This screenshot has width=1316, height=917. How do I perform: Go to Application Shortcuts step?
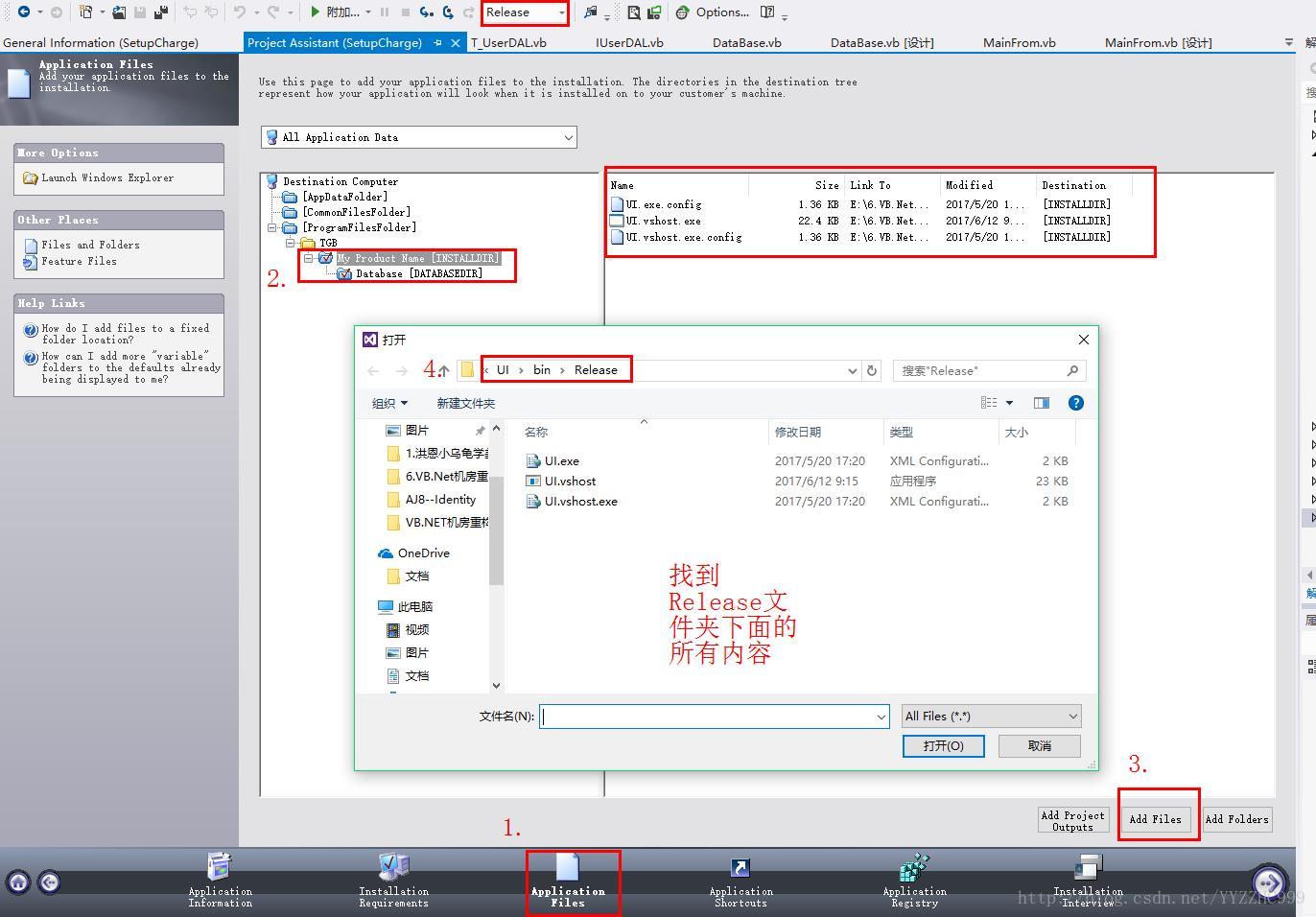740,880
